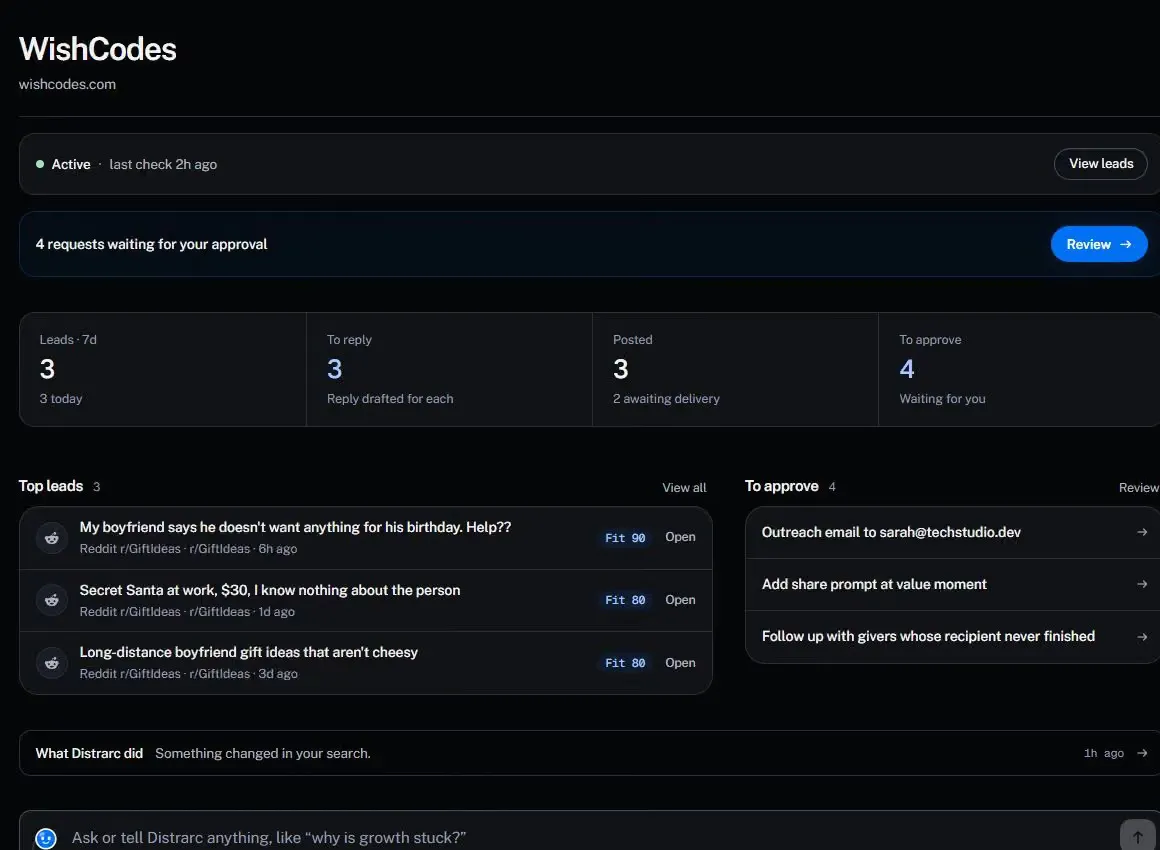Open the To reply stat card

click(x=449, y=369)
